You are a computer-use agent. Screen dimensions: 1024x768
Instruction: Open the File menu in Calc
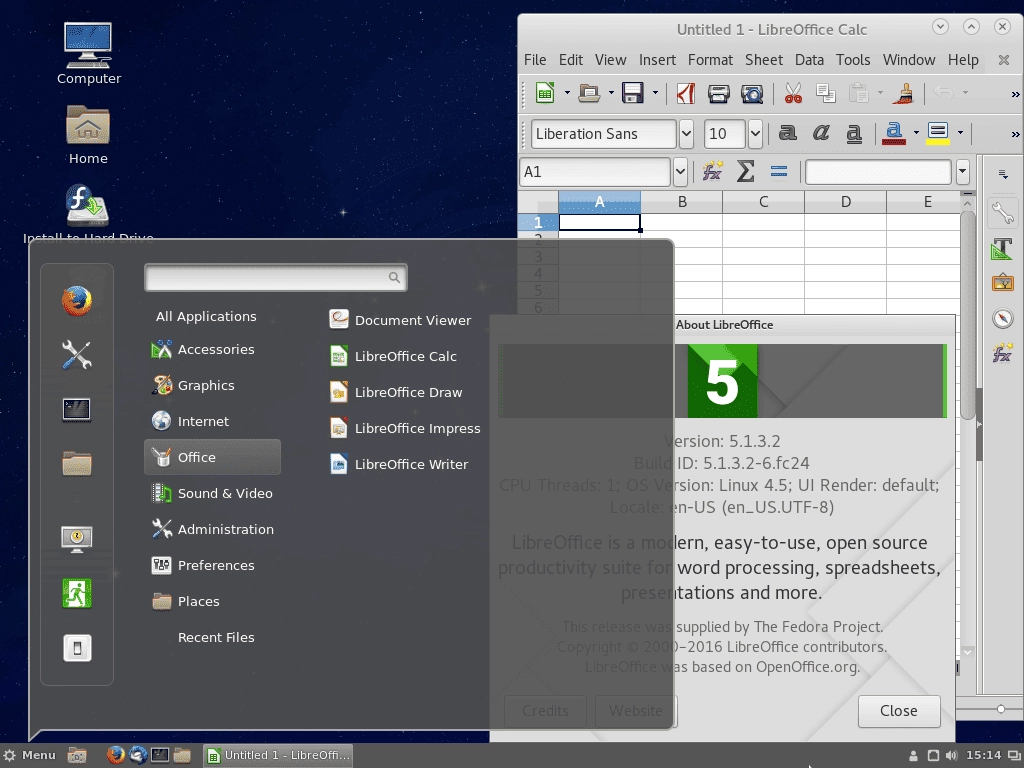535,60
